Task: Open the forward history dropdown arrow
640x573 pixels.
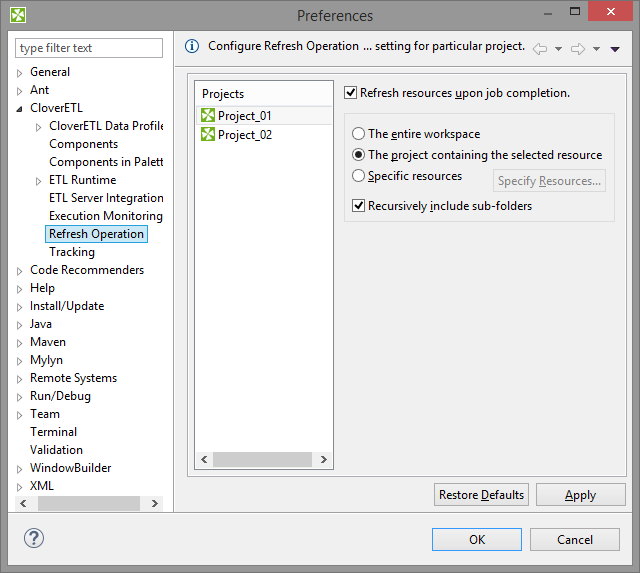Action: point(596,49)
